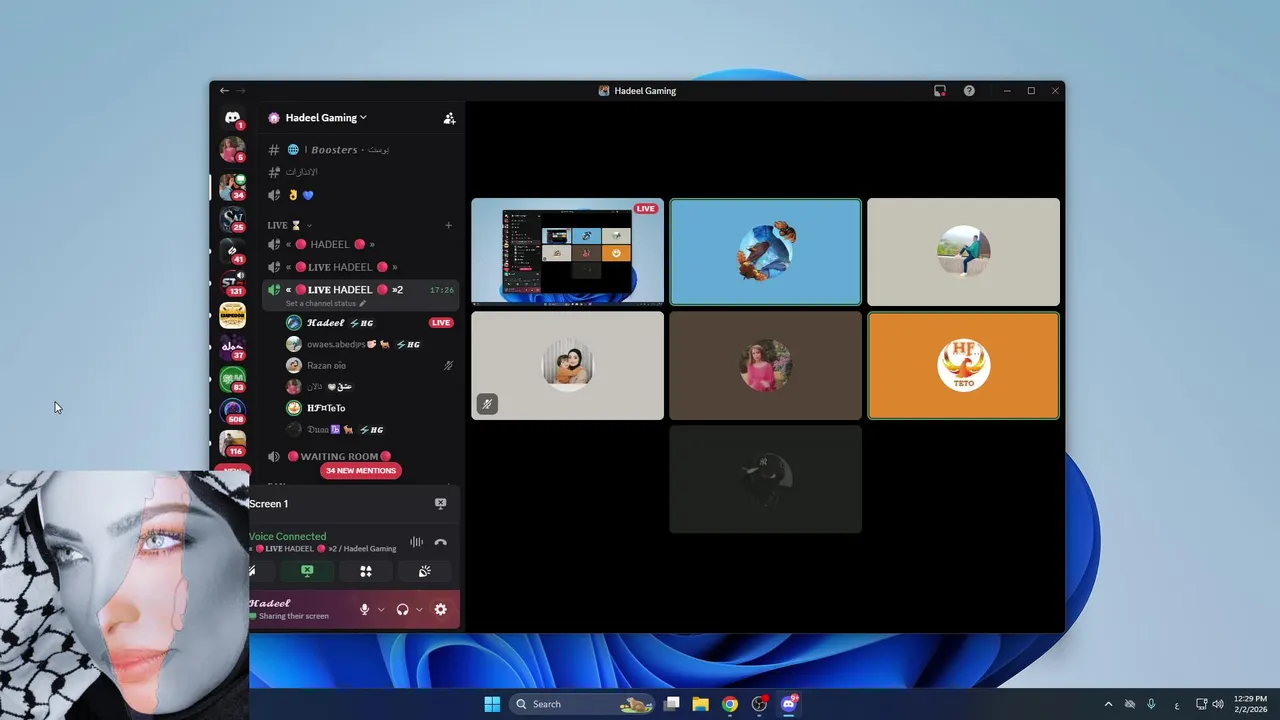Screen dimensions: 1280x720
Task: Open the server with the 41 badge
Action: click(232, 251)
